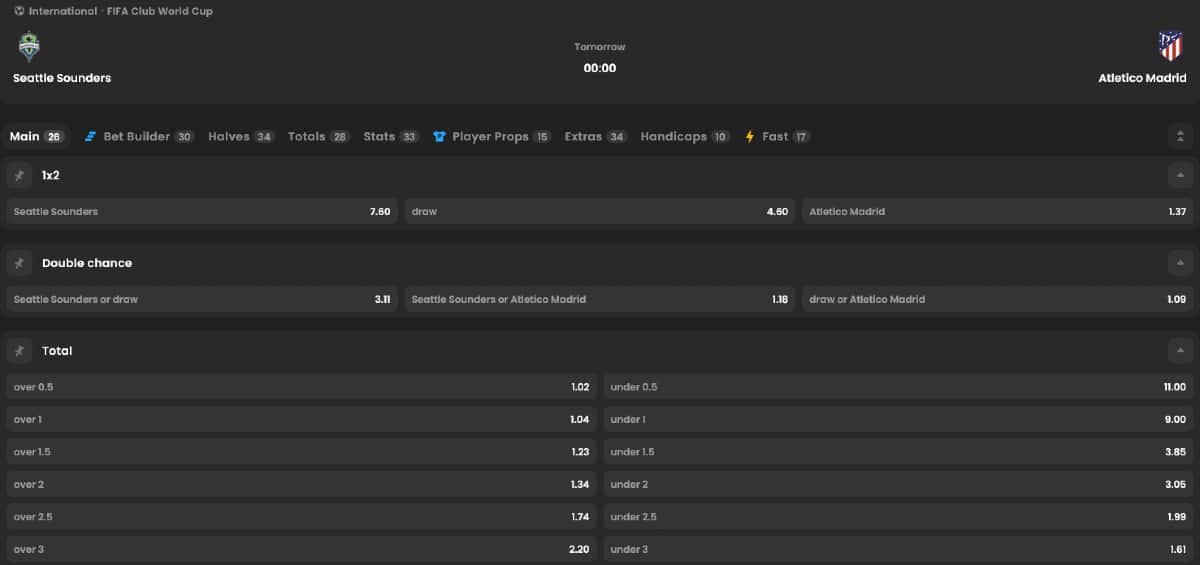The width and height of the screenshot is (1200, 565).
Task: Pin the Double chance market
Action: tap(19, 263)
